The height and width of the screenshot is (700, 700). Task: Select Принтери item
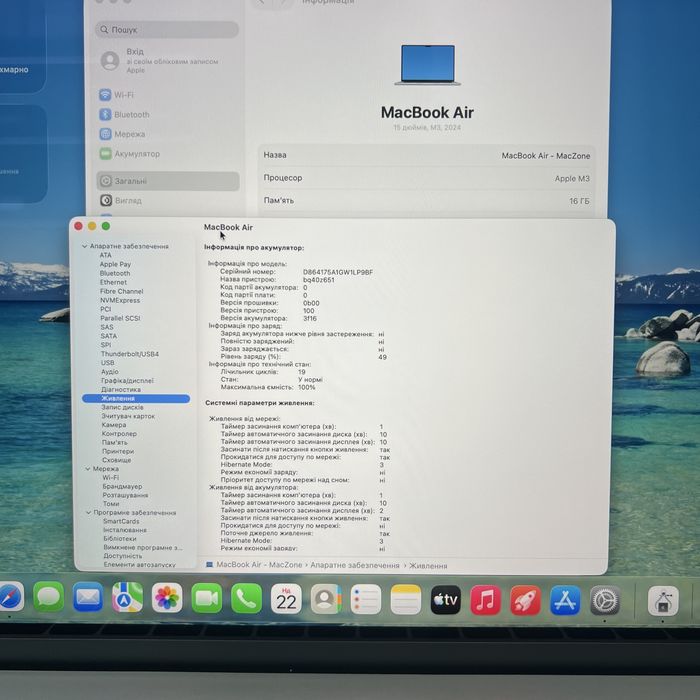118,451
